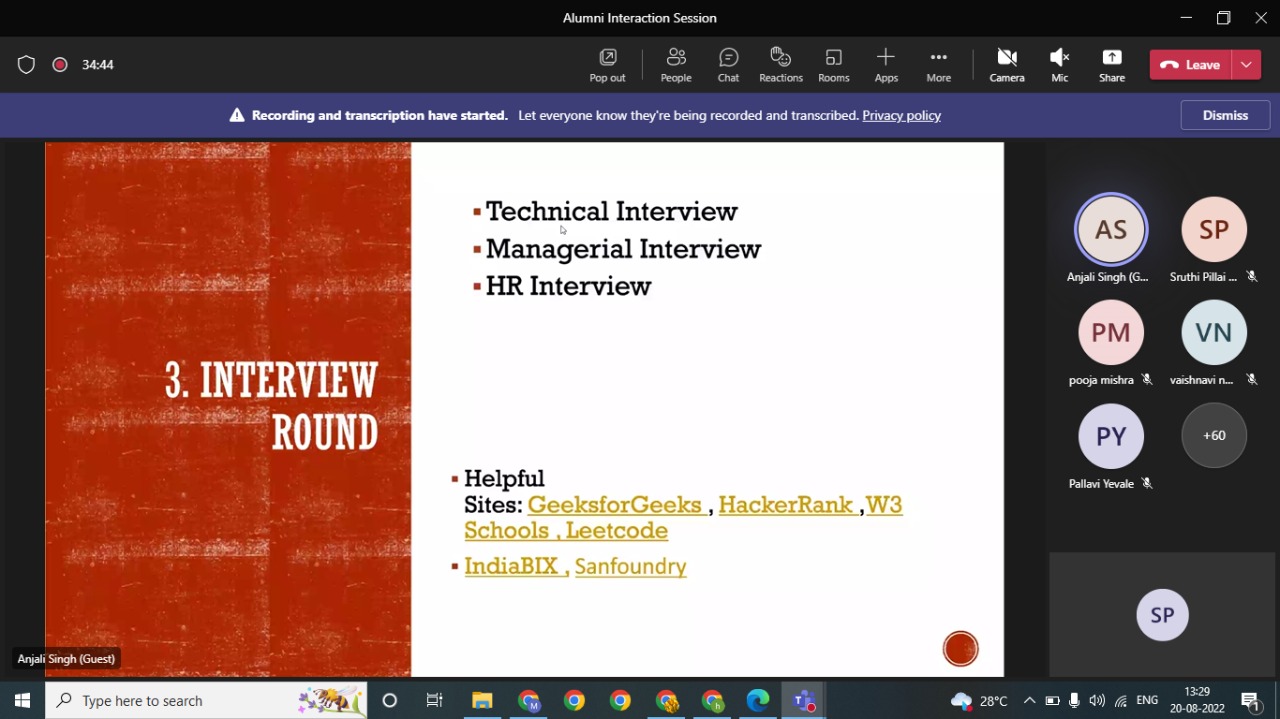Click the red circle on the slide
The width and height of the screenshot is (1280, 719).
pos(961,649)
